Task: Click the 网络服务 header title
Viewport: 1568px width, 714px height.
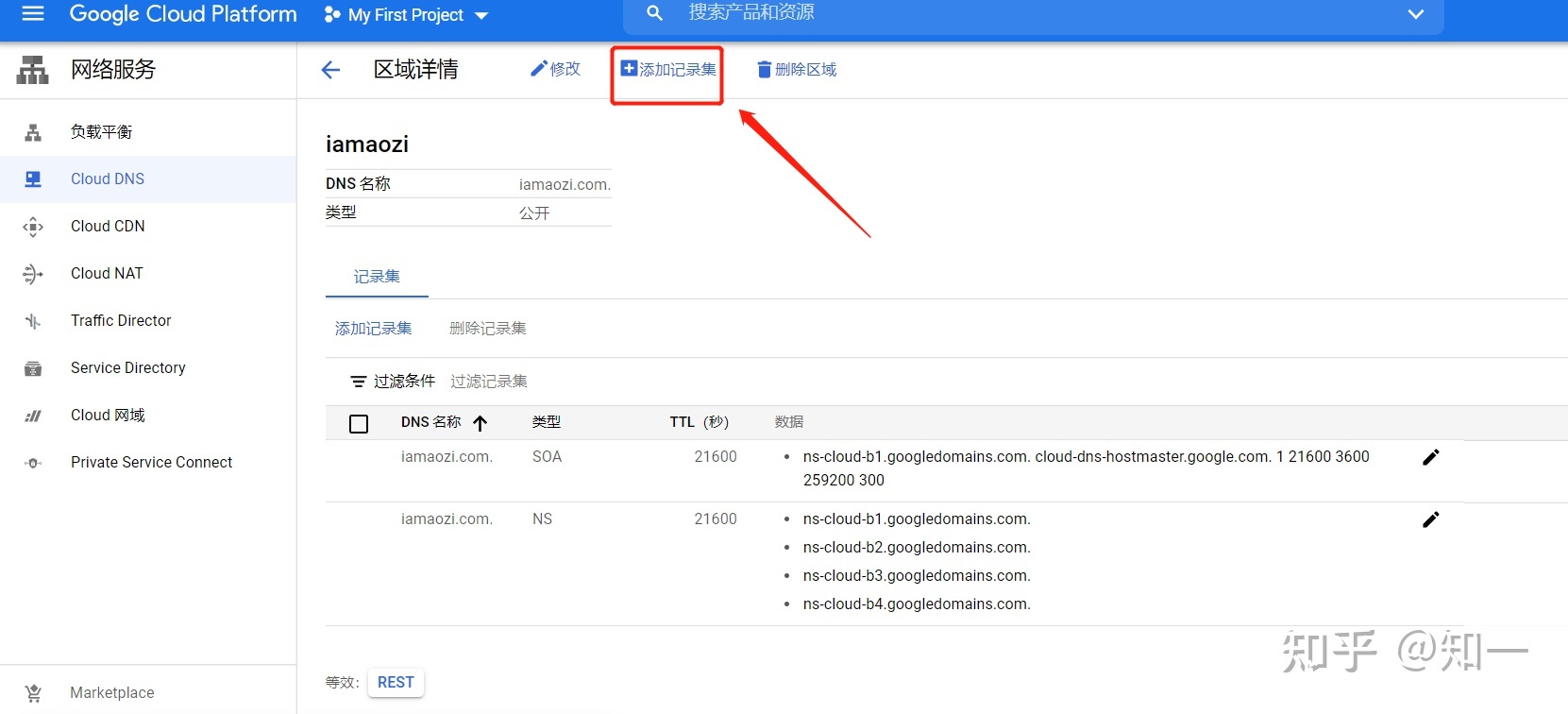Action: point(113,69)
